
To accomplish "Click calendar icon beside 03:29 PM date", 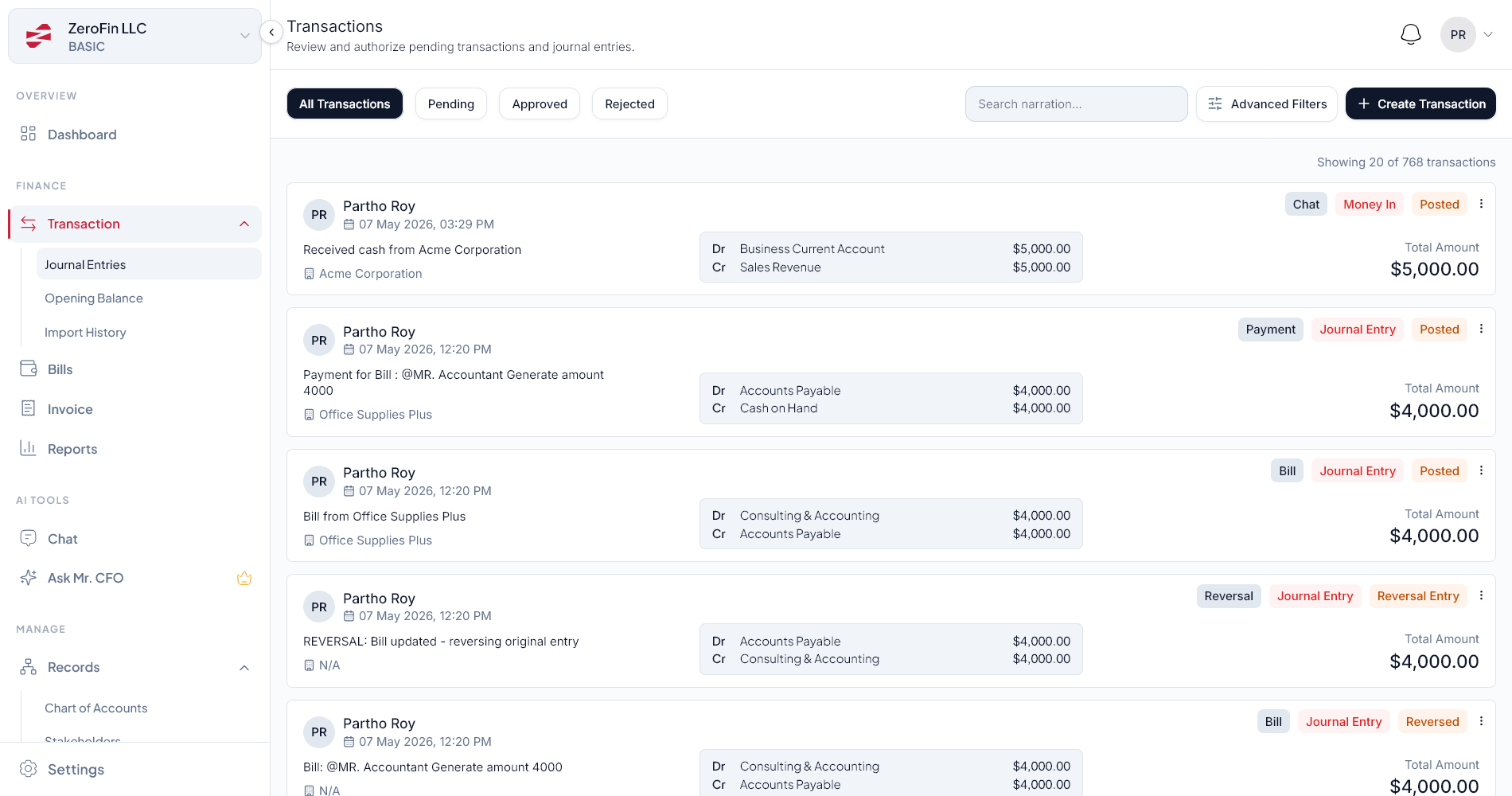I will pyautogui.click(x=349, y=224).
